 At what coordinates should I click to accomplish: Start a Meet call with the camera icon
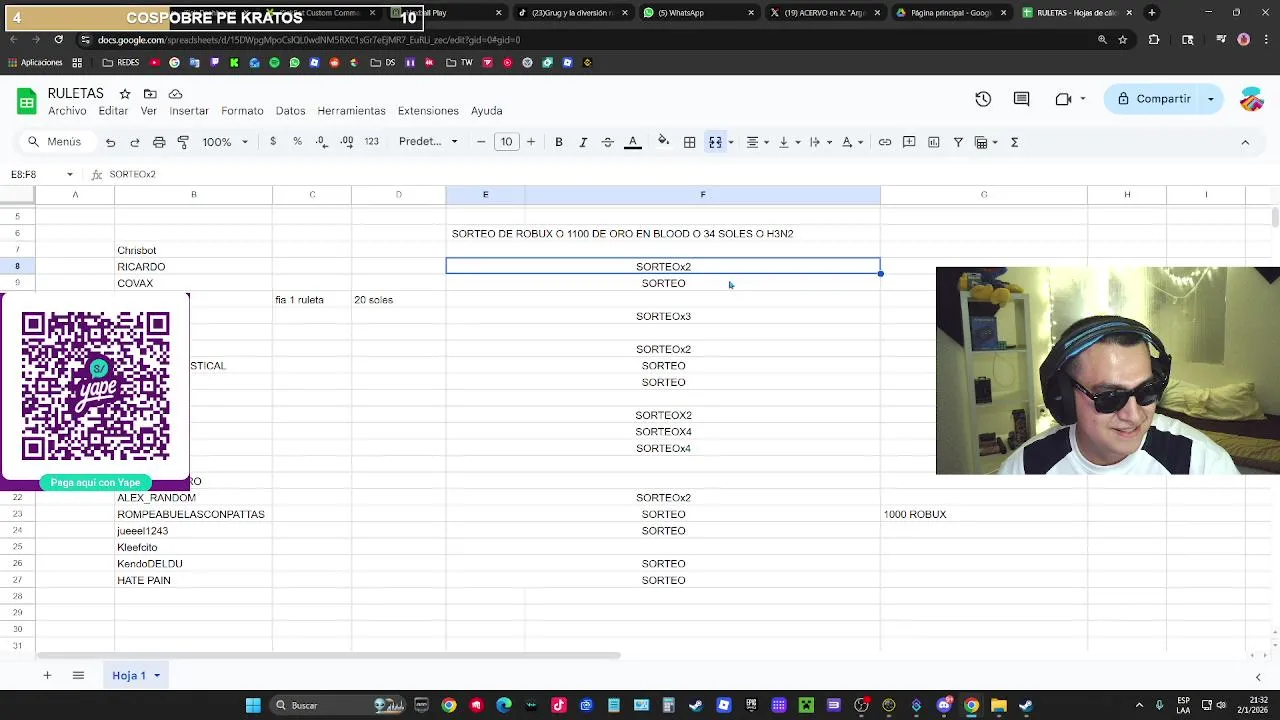(1064, 99)
